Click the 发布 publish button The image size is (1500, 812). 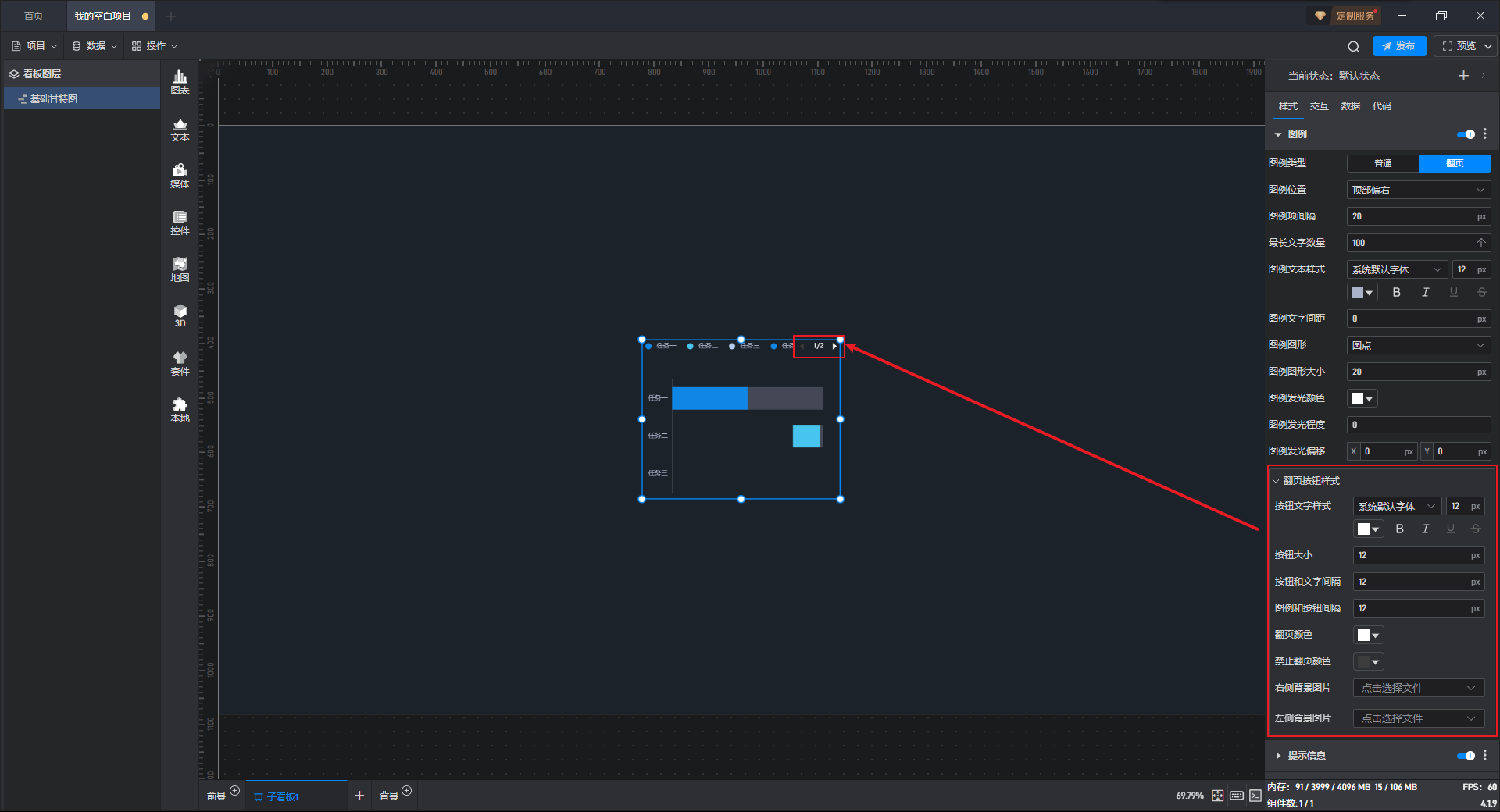[1399, 46]
